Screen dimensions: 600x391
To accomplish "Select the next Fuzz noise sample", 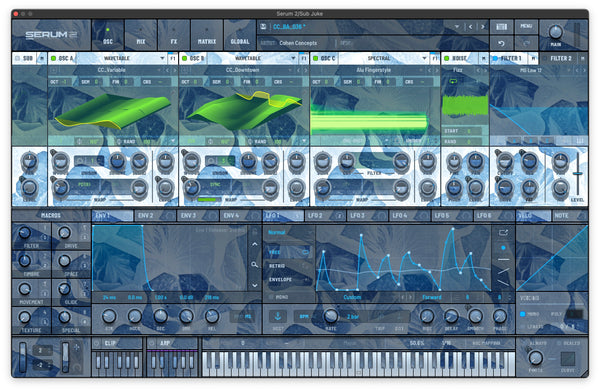I will pyautogui.click(x=485, y=70).
